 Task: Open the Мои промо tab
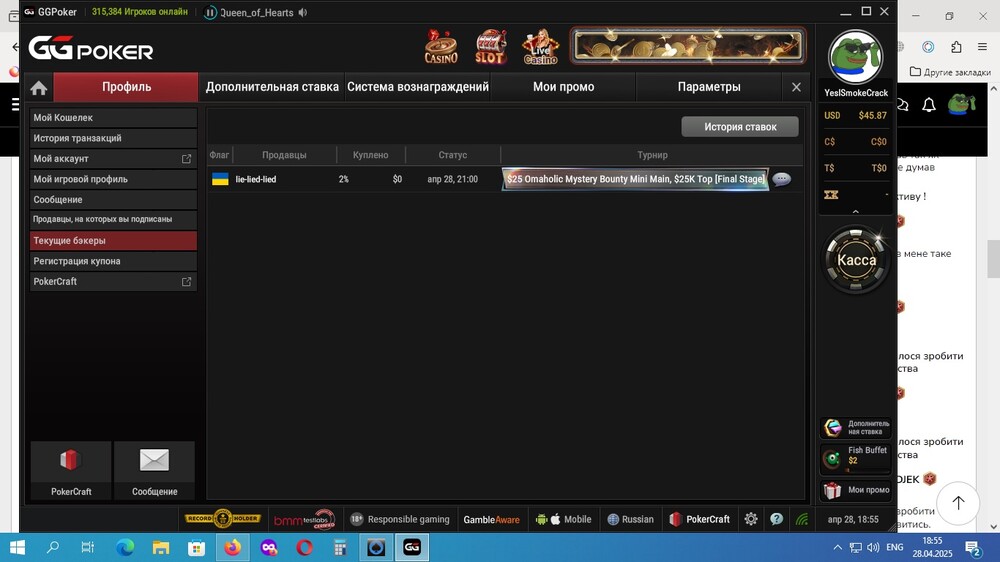563,87
